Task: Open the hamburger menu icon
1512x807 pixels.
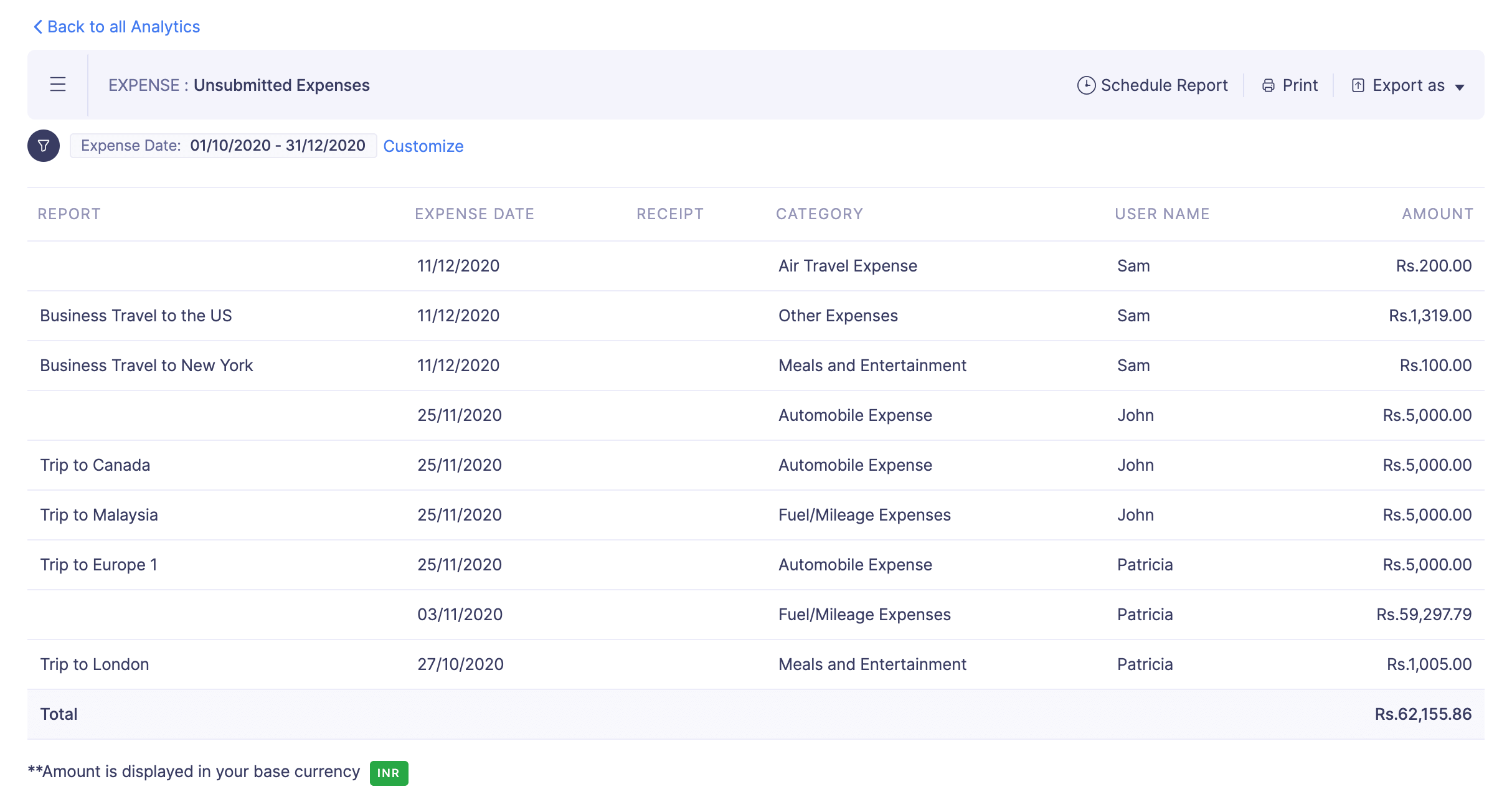Action: (58, 84)
